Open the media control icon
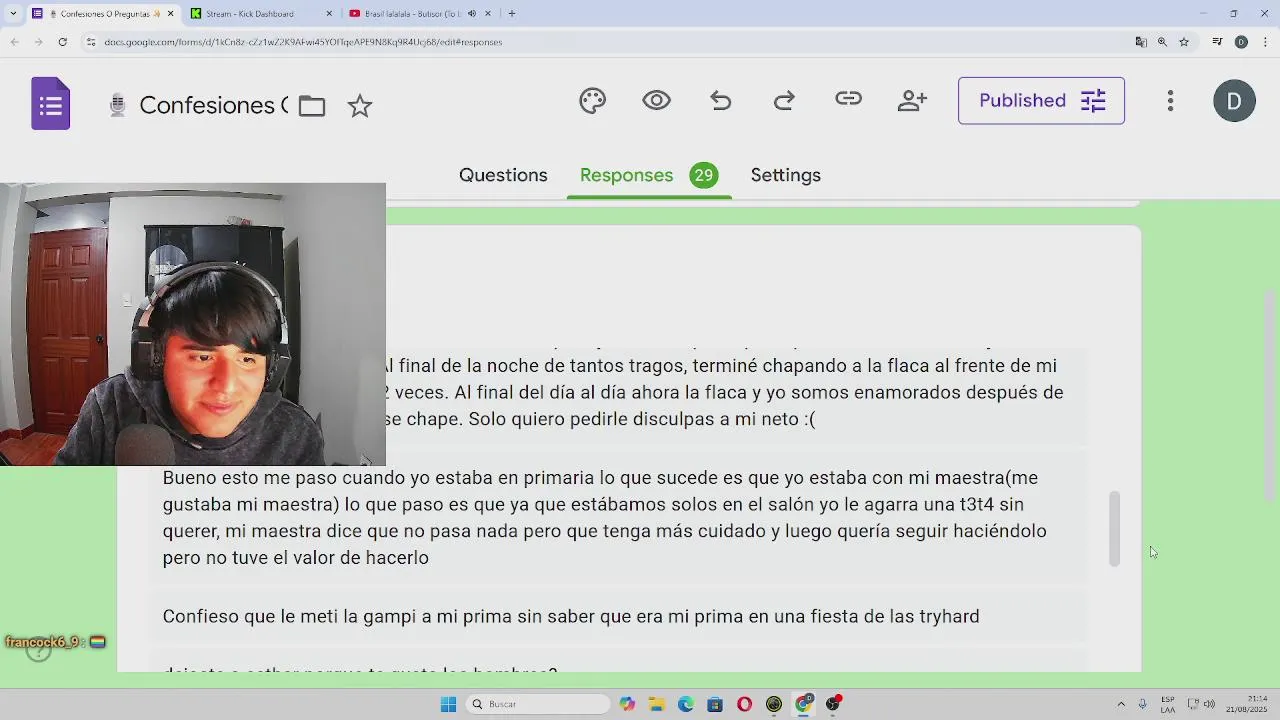This screenshot has height=720, width=1280. tap(1217, 42)
